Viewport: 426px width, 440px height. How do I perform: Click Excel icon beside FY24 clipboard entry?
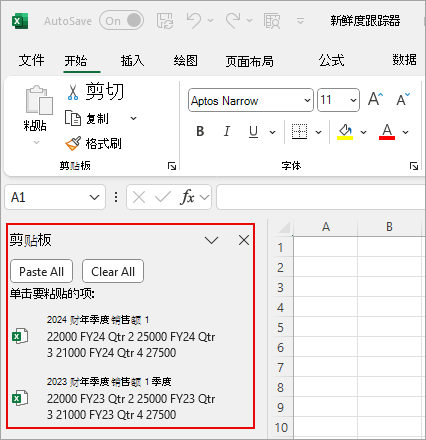tap(20, 336)
